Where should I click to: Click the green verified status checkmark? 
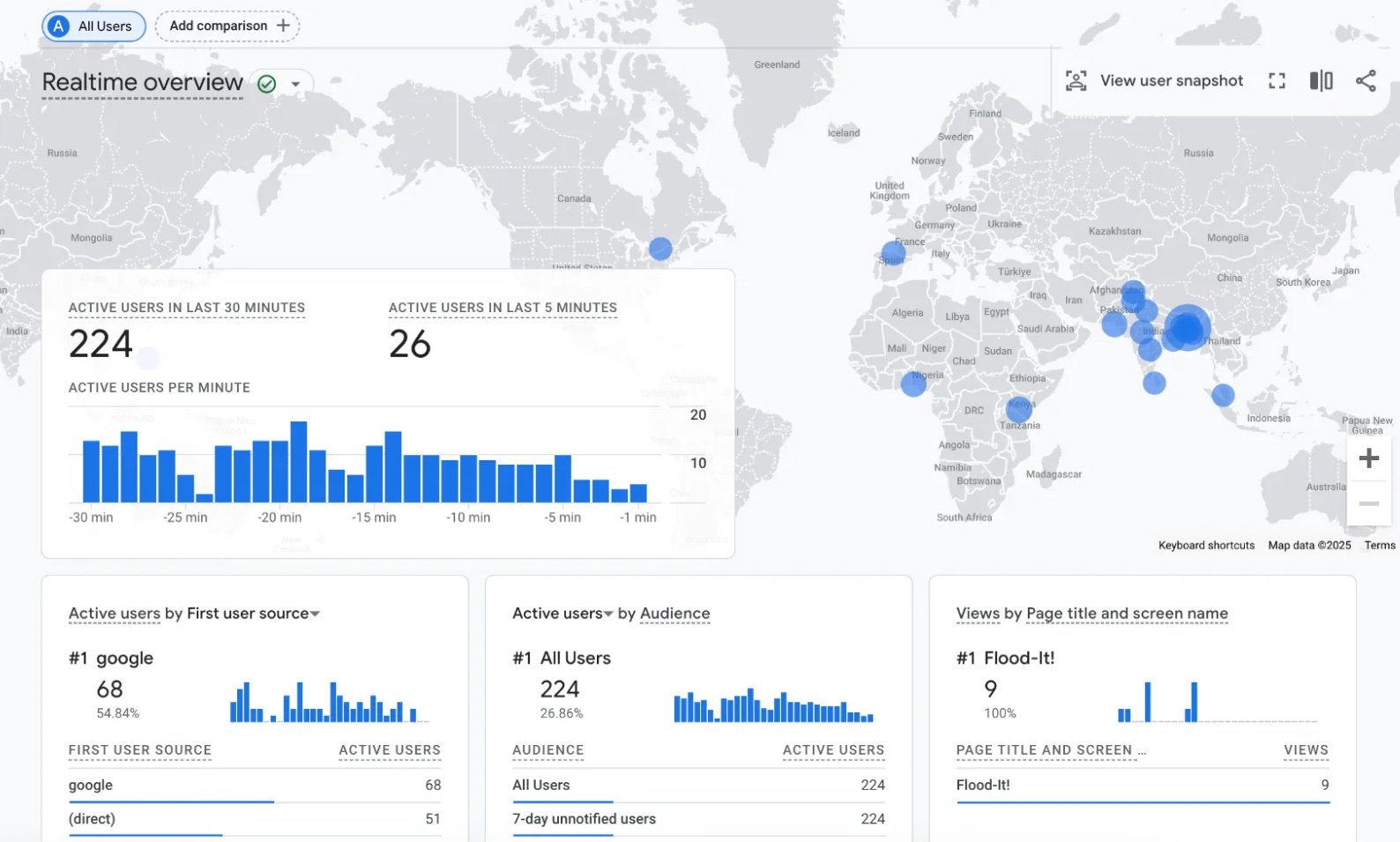267,84
